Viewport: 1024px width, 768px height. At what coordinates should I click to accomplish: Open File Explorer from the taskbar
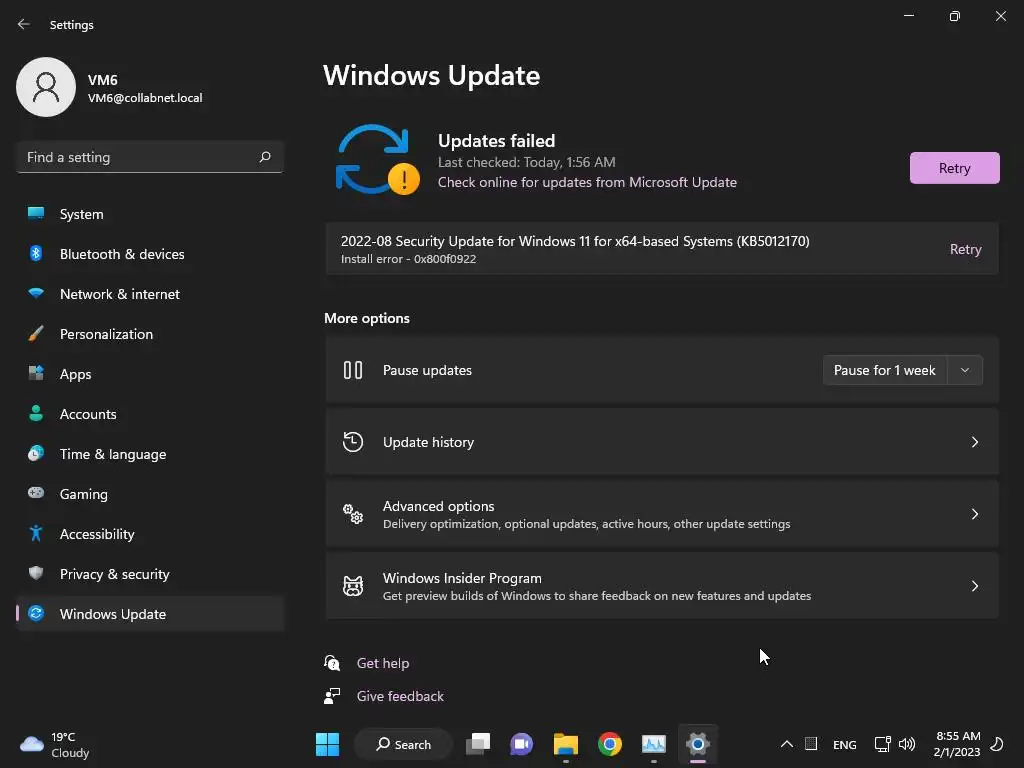point(566,744)
